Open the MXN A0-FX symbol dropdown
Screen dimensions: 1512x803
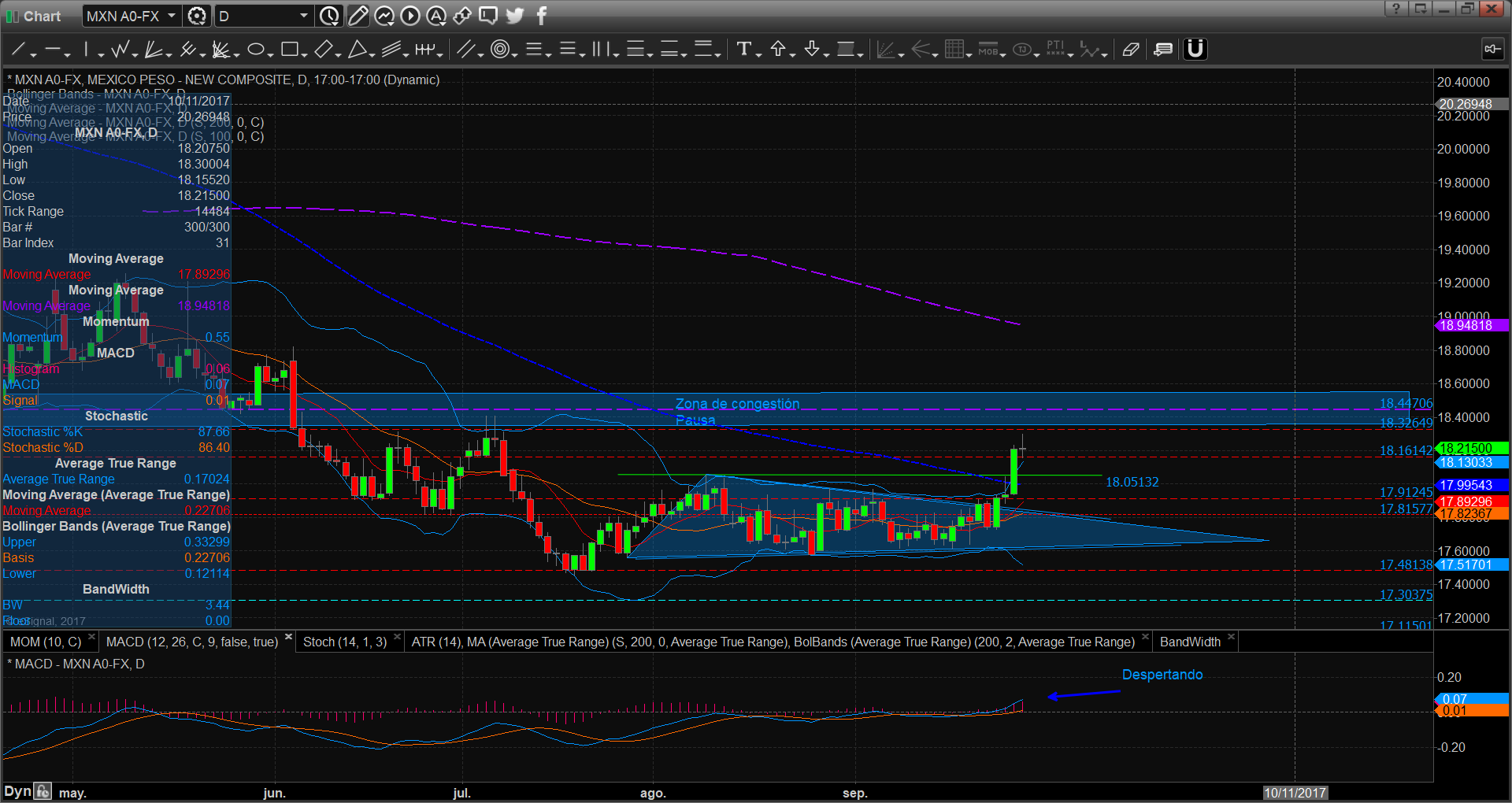pos(172,16)
